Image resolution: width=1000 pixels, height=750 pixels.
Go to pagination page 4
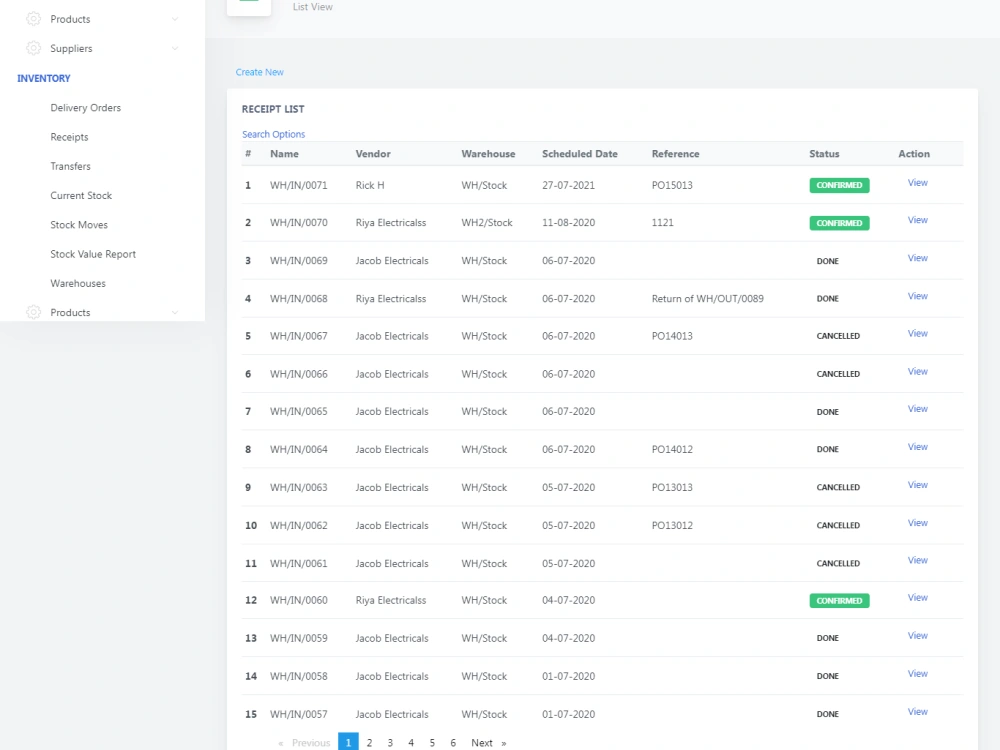(x=411, y=743)
